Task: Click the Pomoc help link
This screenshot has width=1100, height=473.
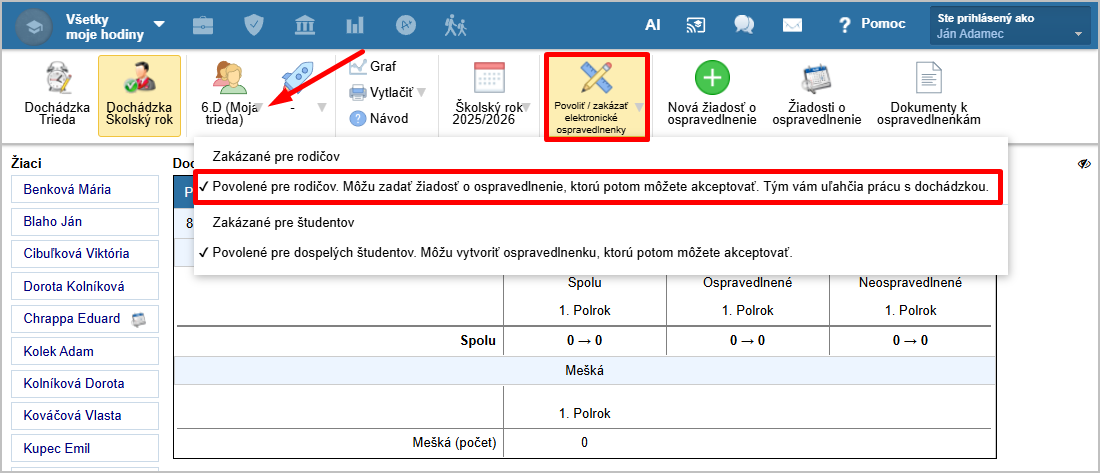Action: (x=871, y=24)
